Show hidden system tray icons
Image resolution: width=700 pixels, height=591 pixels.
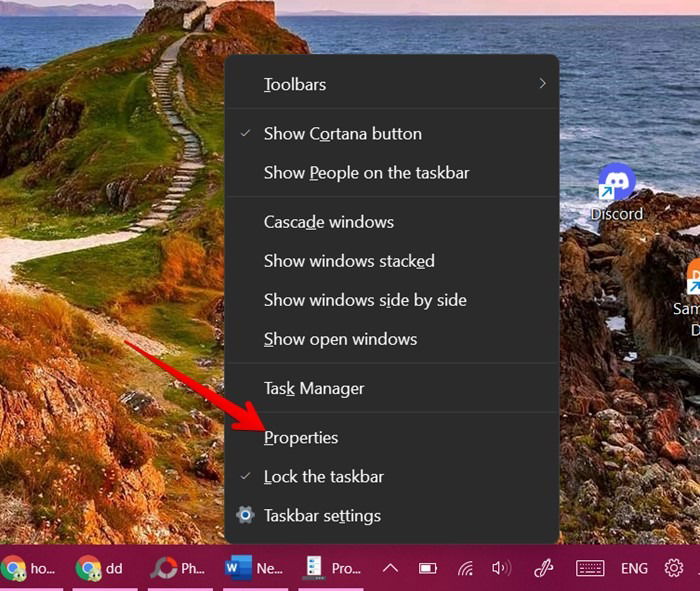(390, 568)
